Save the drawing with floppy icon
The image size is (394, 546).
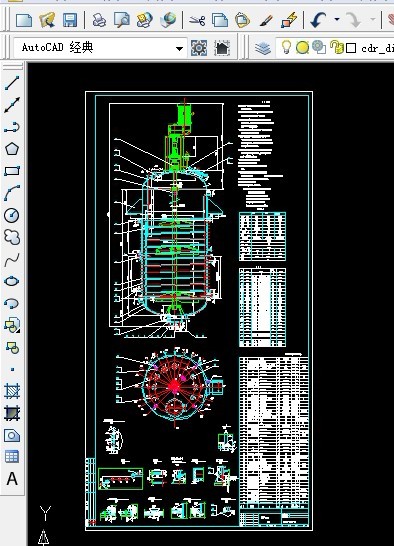coord(70,20)
